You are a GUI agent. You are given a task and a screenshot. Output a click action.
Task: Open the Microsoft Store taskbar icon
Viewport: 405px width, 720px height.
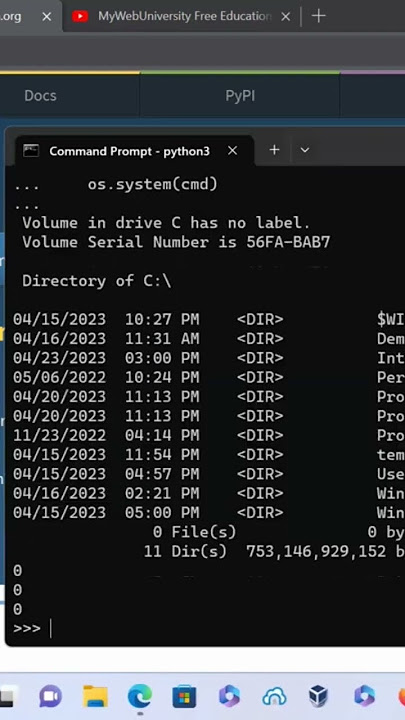click(184, 697)
